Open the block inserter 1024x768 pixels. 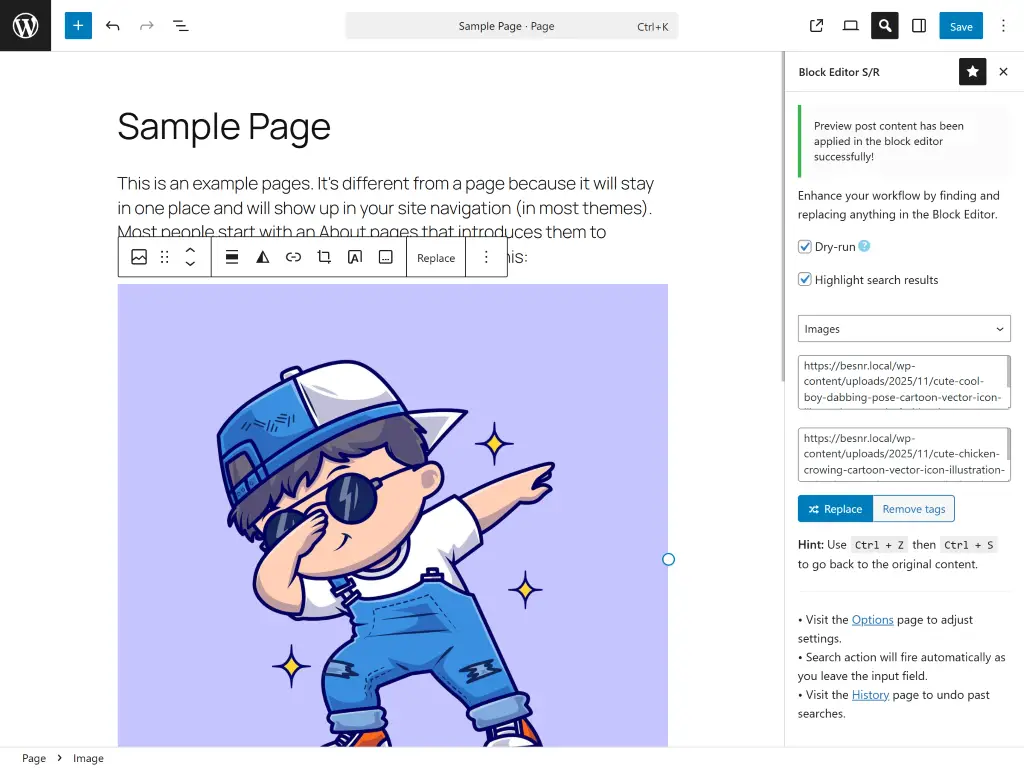[x=78, y=25]
